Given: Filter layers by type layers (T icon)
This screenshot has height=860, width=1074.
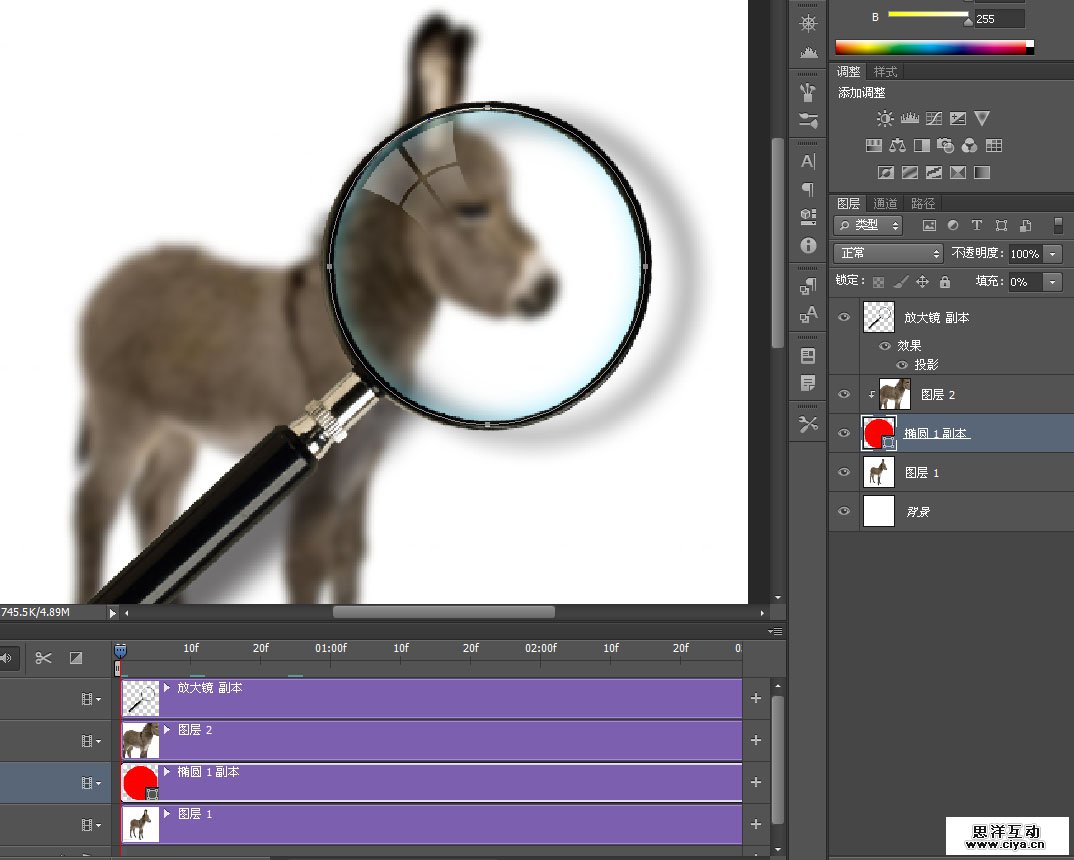Looking at the screenshot, I should (977, 226).
